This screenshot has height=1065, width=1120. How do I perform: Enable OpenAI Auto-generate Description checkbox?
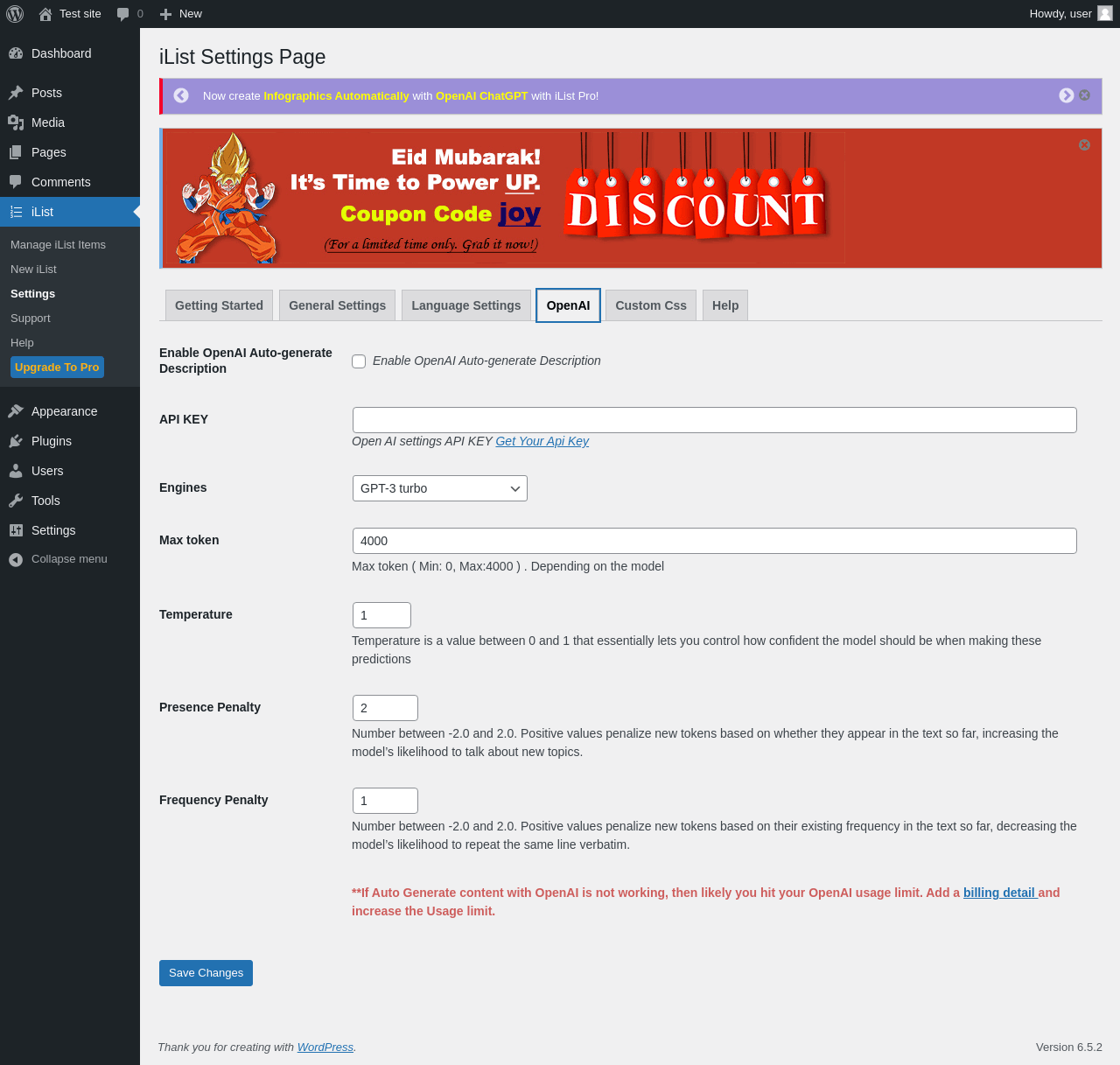click(359, 361)
